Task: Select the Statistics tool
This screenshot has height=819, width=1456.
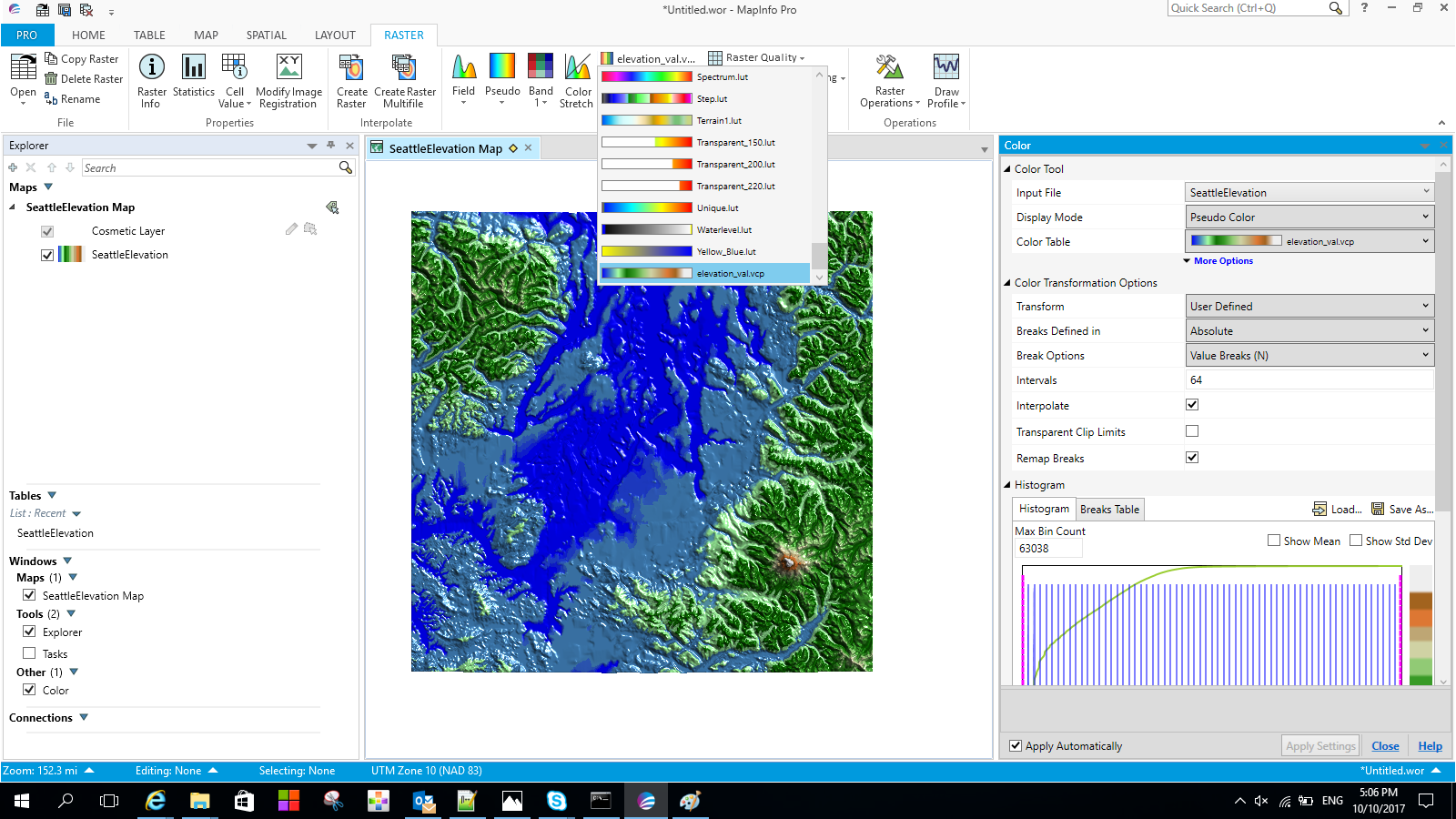Action: click(x=193, y=80)
